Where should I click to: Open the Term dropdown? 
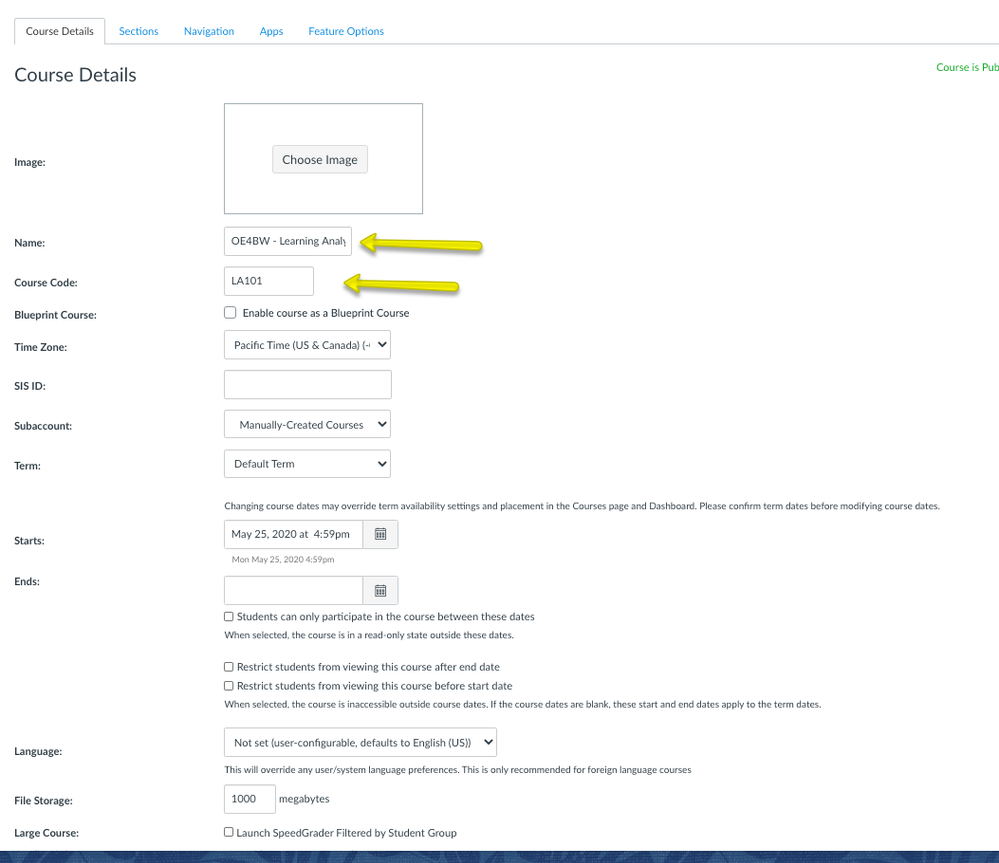[307, 464]
